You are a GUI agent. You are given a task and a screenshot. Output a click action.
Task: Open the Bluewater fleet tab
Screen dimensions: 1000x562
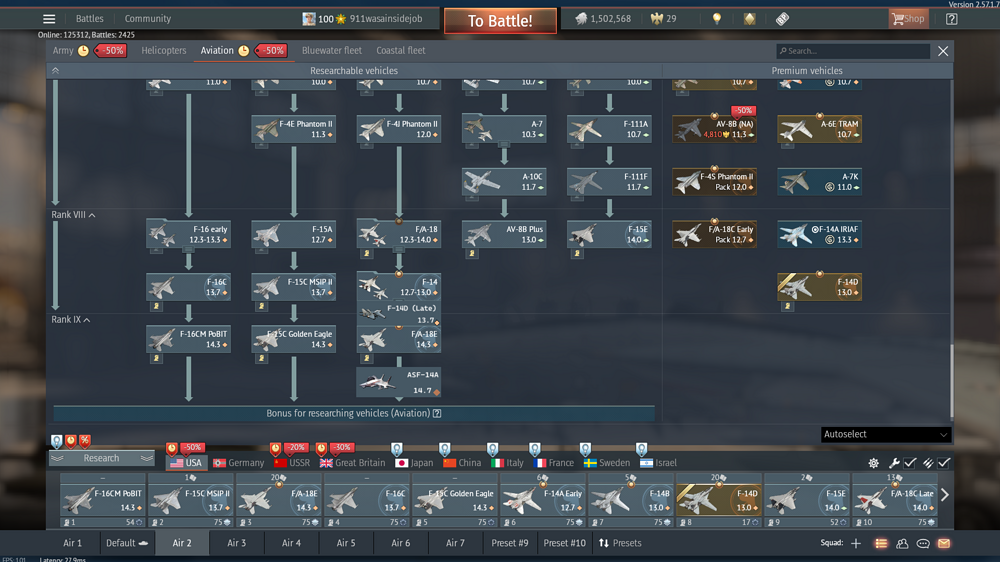(x=332, y=50)
